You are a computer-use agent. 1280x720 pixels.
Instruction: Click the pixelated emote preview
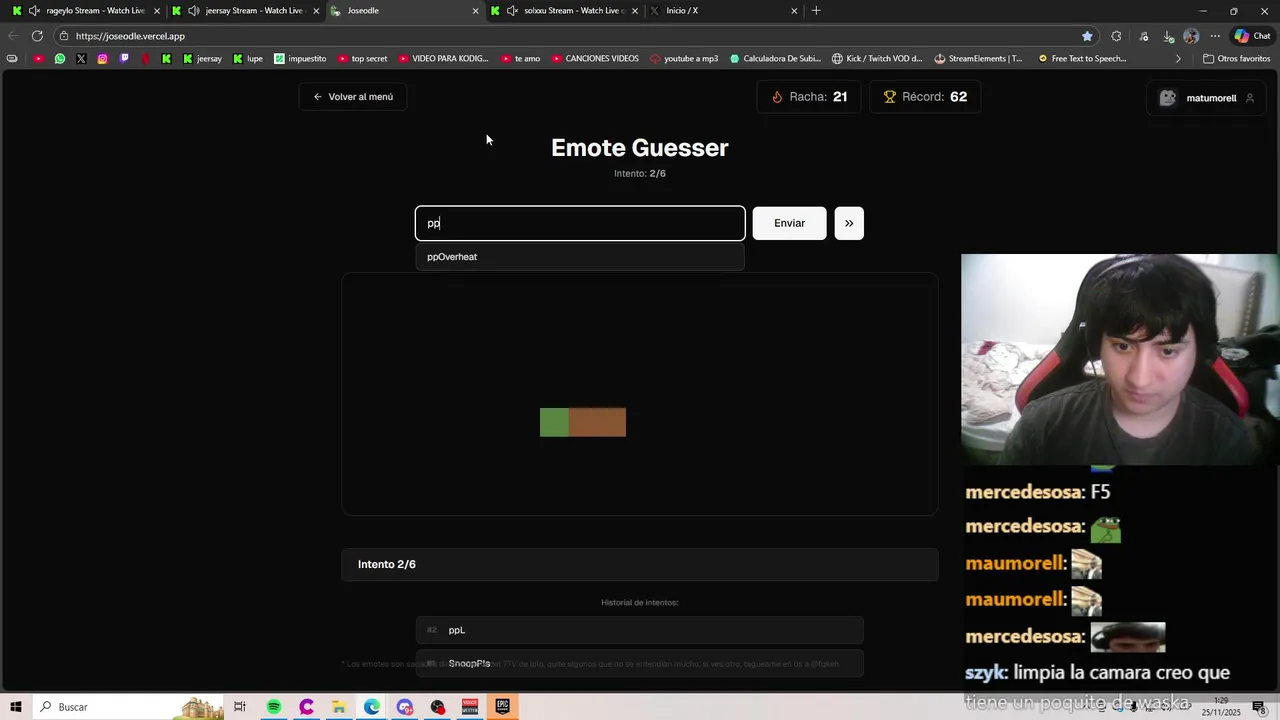pos(583,422)
